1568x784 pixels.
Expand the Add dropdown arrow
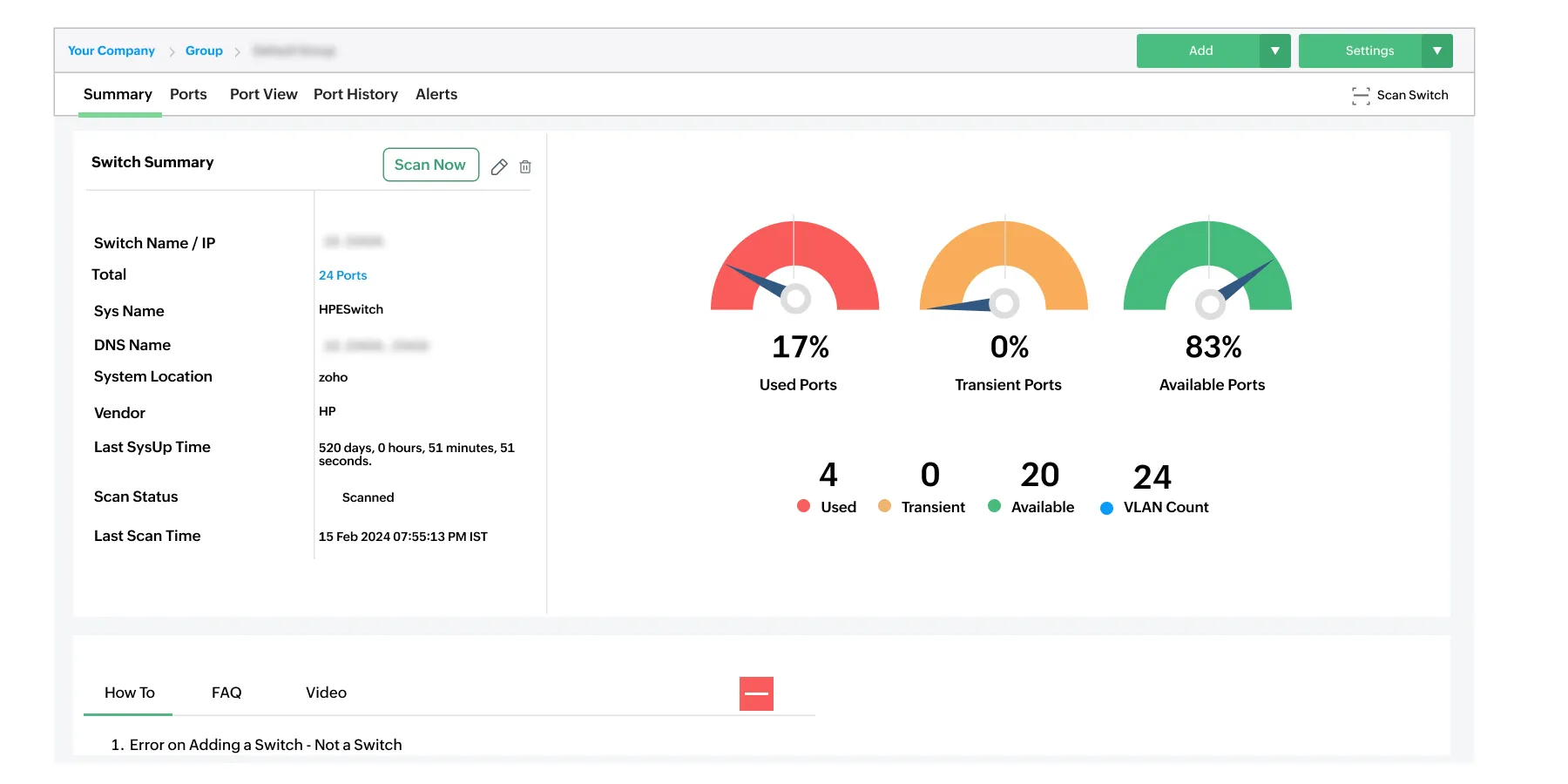coord(1274,51)
